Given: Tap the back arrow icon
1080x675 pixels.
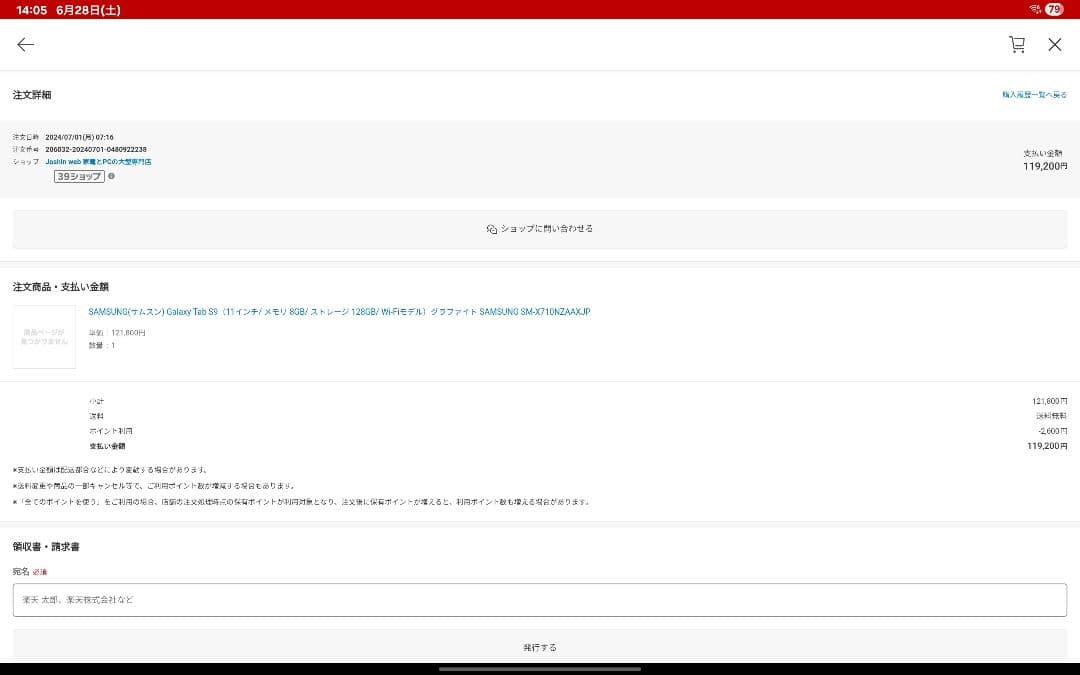Looking at the screenshot, I should point(25,44).
